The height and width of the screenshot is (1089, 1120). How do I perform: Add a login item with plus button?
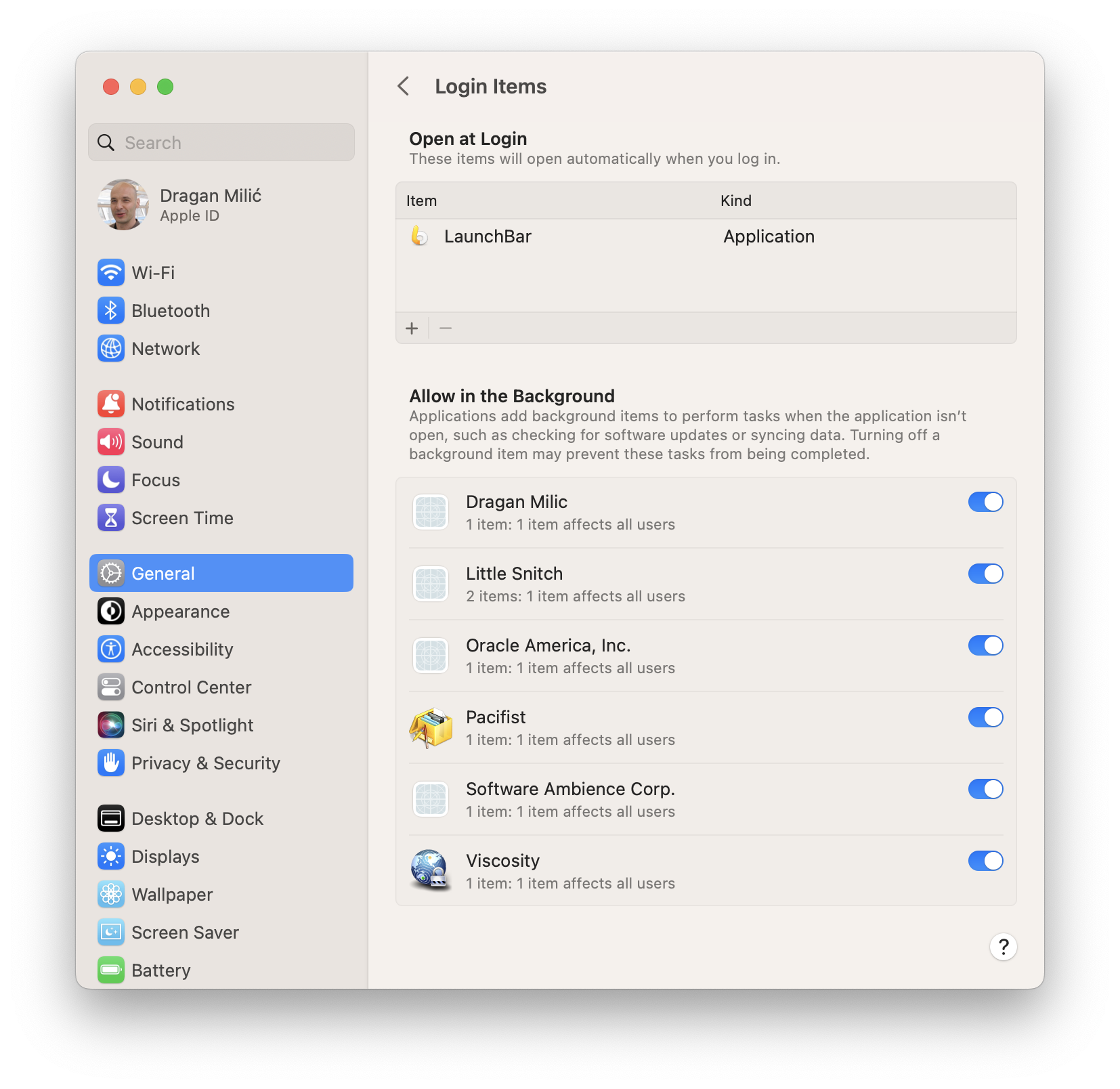pyautogui.click(x=412, y=328)
